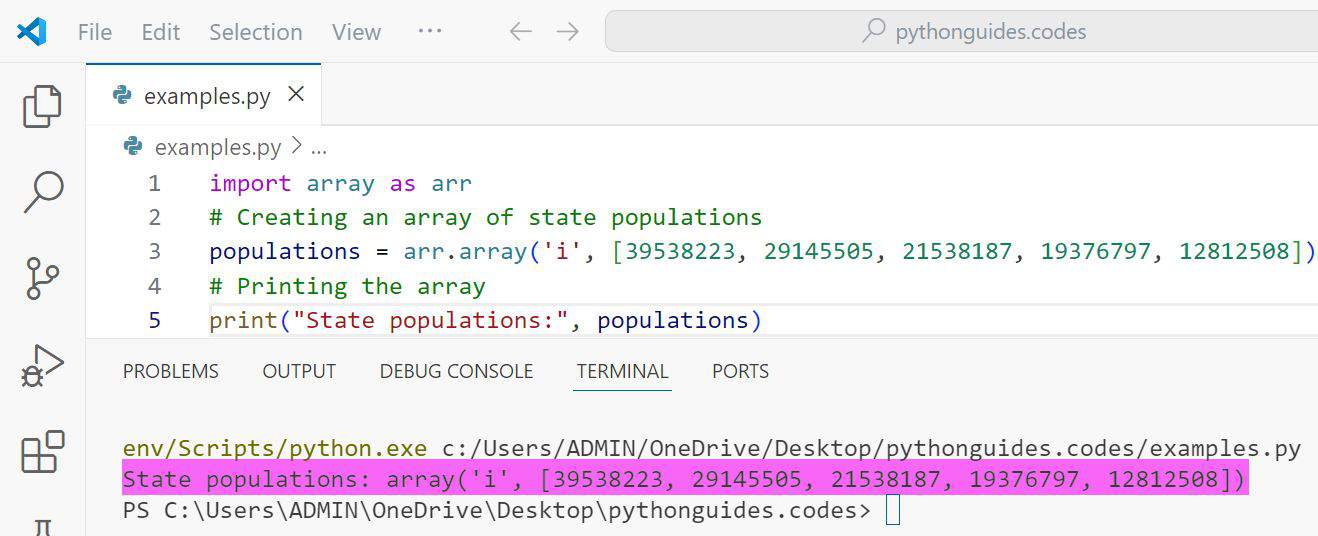
Task: Open the Edit menu
Action: [160, 32]
